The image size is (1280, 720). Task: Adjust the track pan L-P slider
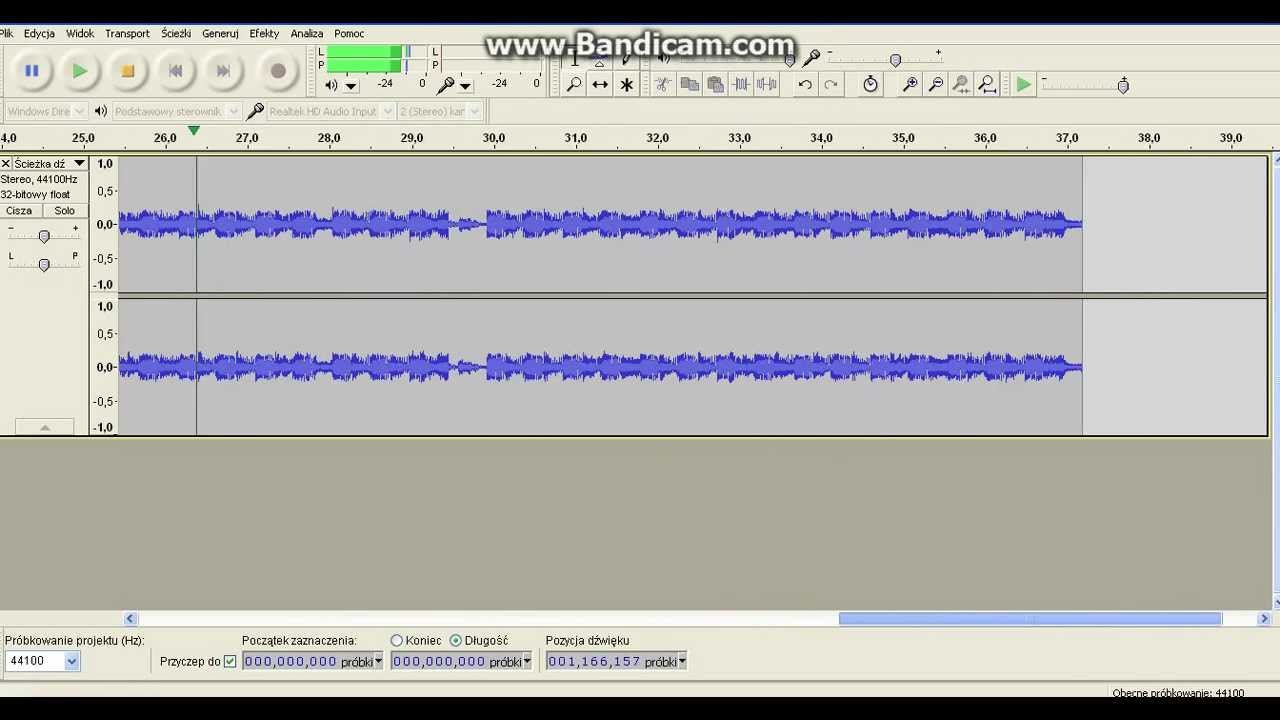tap(44, 264)
